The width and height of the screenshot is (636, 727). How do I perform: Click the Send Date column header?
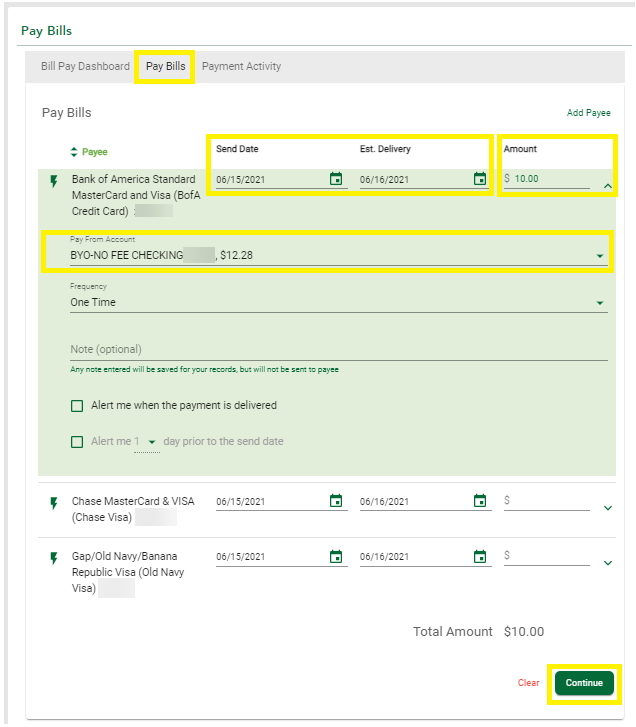[x=237, y=149]
